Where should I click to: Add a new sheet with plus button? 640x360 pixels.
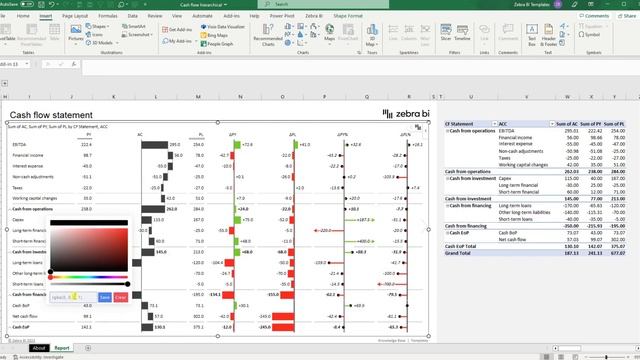click(x=88, y=348)
